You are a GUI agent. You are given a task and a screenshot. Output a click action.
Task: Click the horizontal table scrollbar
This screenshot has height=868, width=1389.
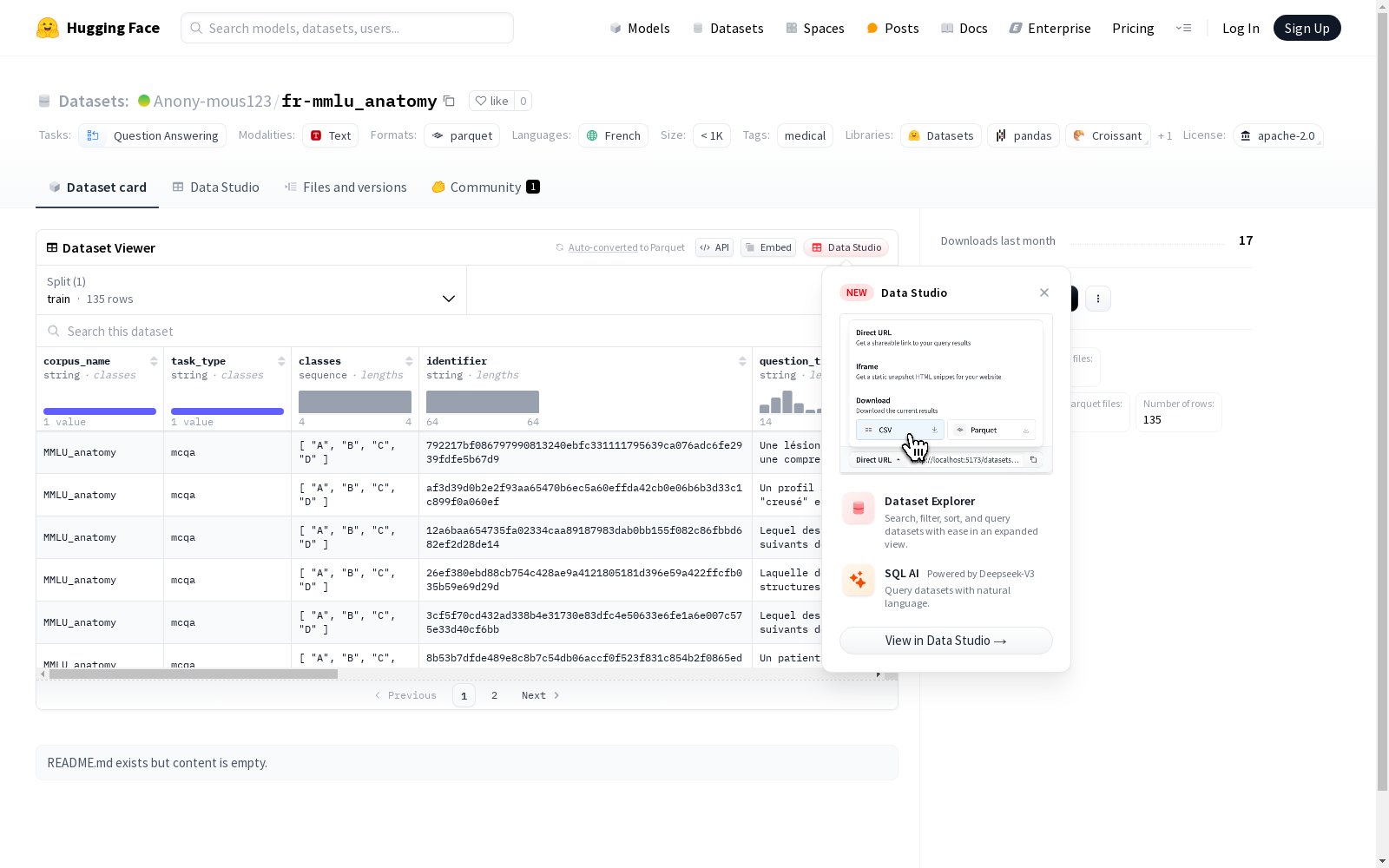194,674
